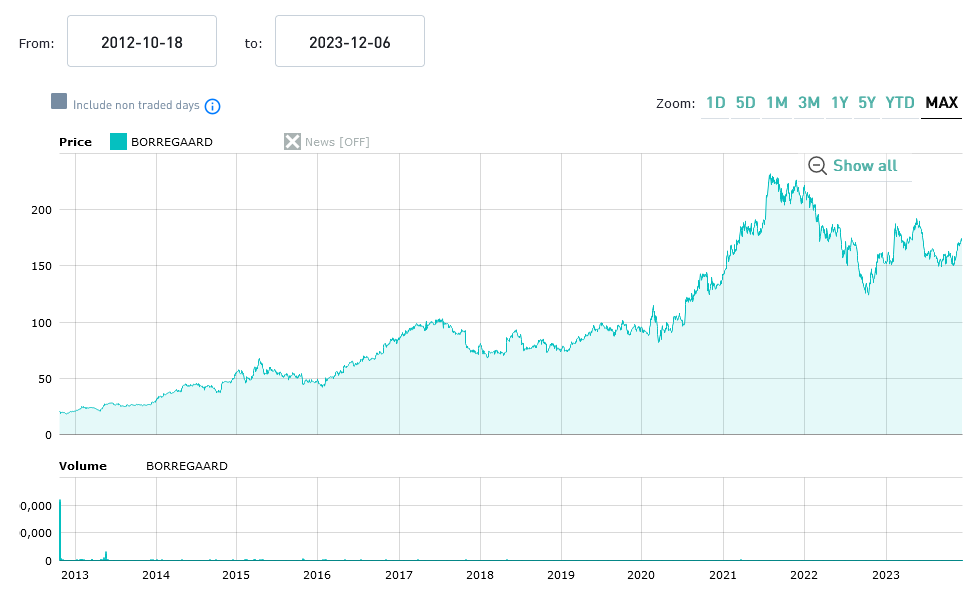This screenshot has height=602, width=973.
Task: Choose the YTD zoom range
Action: point(901,103)
